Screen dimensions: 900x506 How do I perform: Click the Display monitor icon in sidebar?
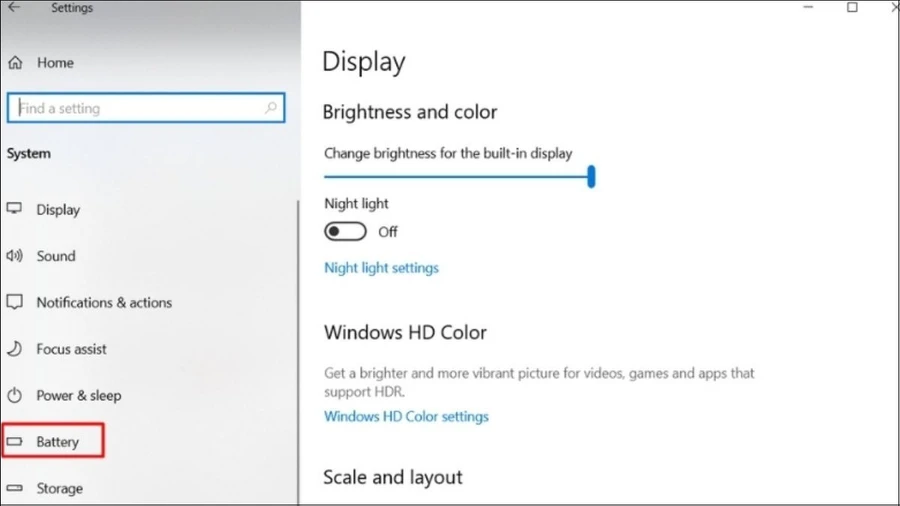[x=14, y=209]
